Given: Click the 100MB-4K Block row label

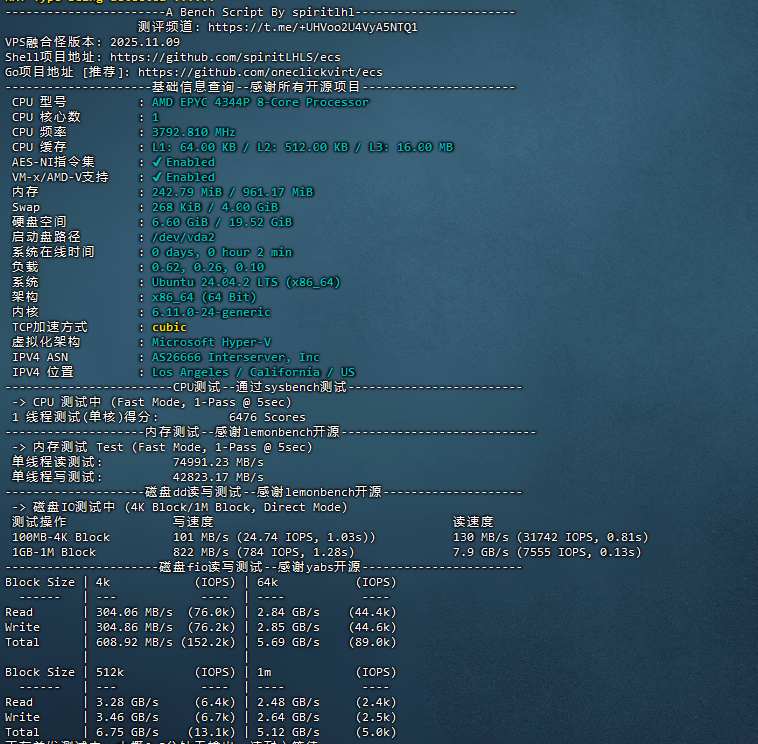Looking at the screenshot, I should (x=61, y=537).
